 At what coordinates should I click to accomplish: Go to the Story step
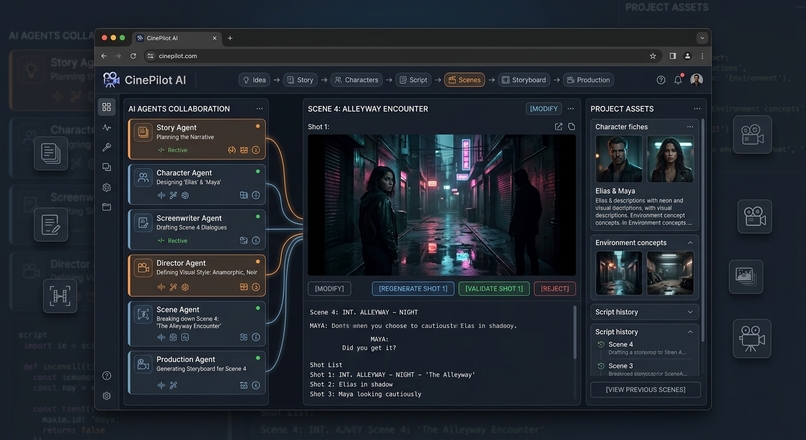click(x=300, y=80)
